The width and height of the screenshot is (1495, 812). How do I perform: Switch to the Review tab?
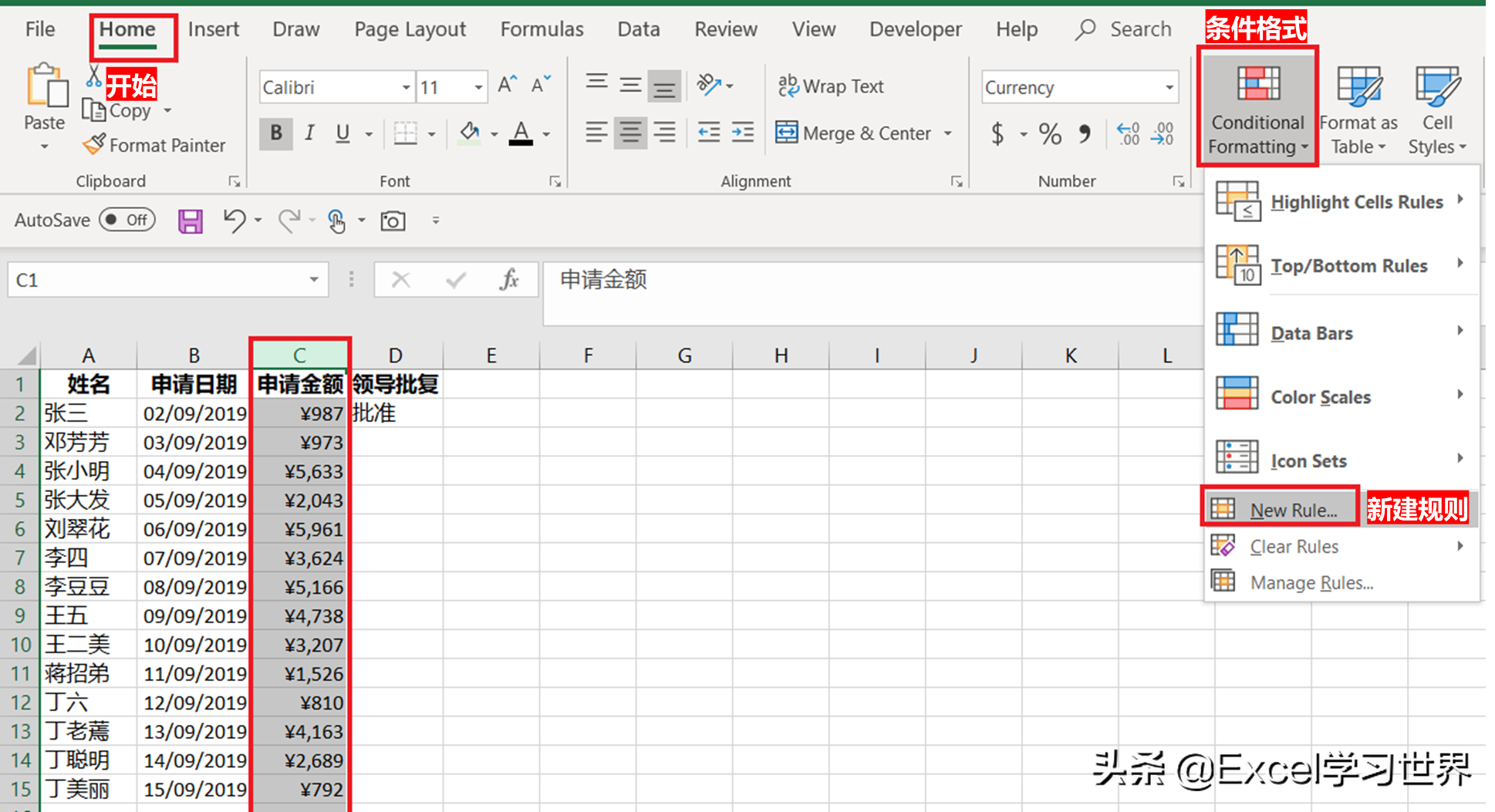[x=726, y=29]
